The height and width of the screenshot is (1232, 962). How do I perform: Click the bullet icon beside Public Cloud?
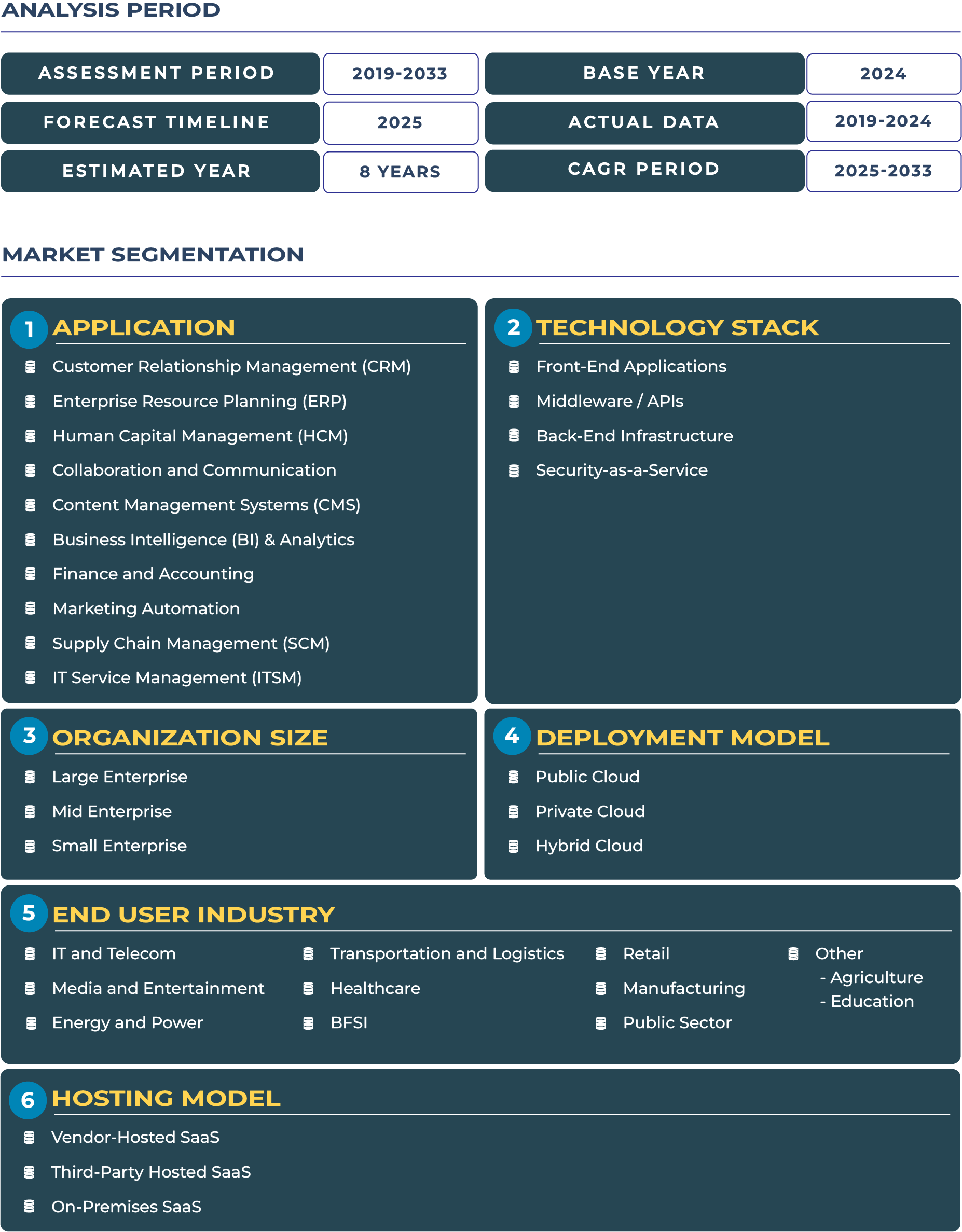[x=514, y=777]
